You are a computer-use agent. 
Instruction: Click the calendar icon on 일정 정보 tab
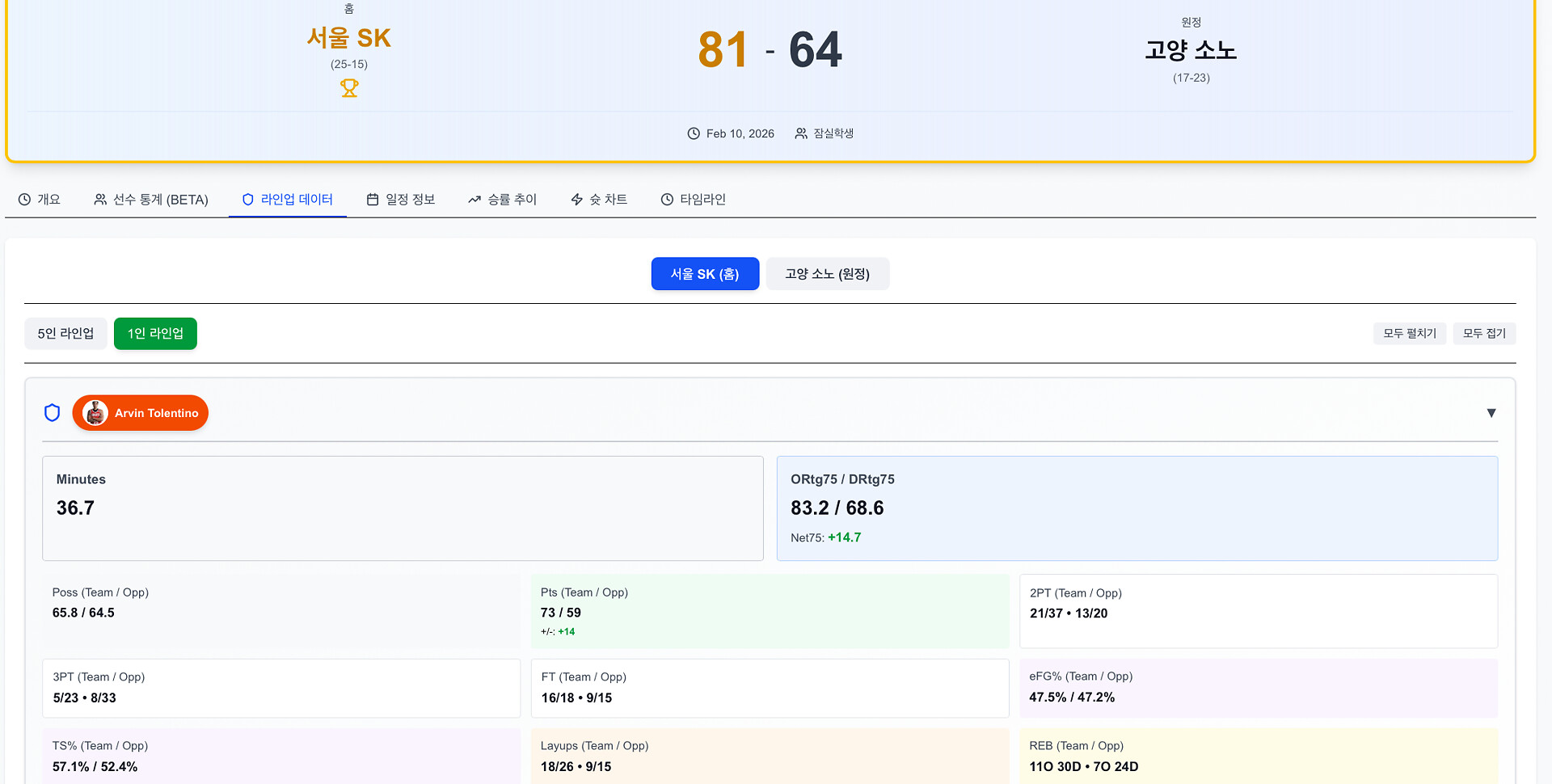tap(373, 200)
